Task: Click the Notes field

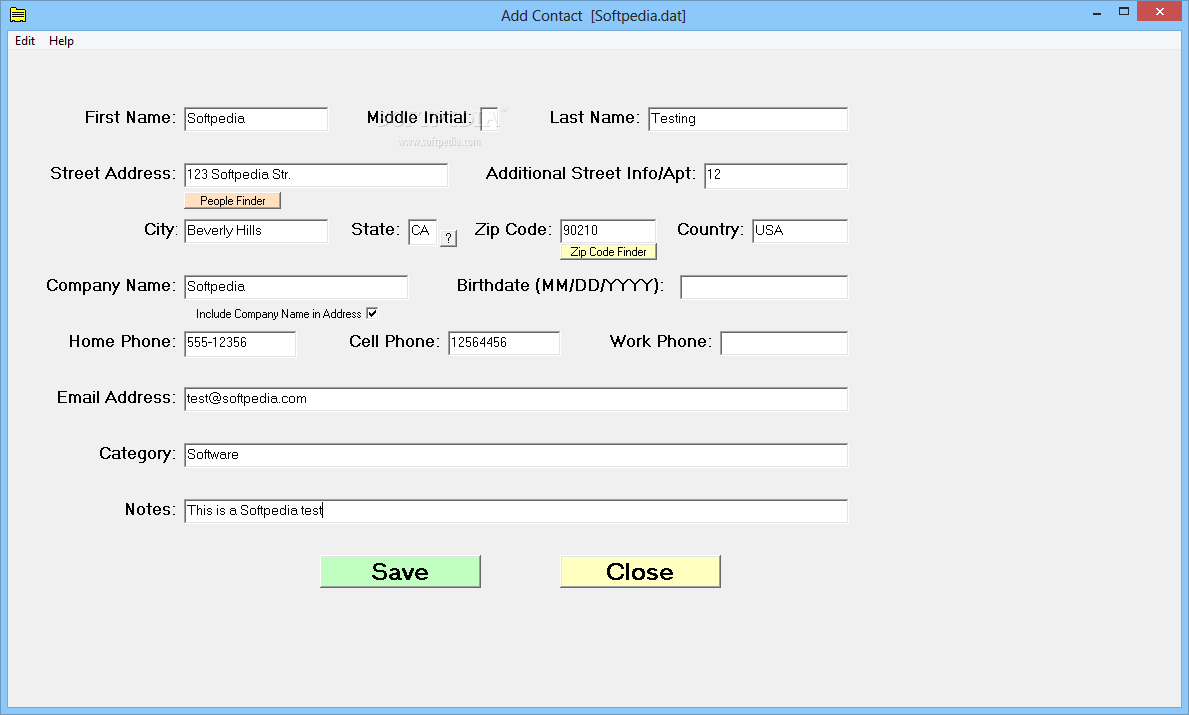Action: click(516, 512)
